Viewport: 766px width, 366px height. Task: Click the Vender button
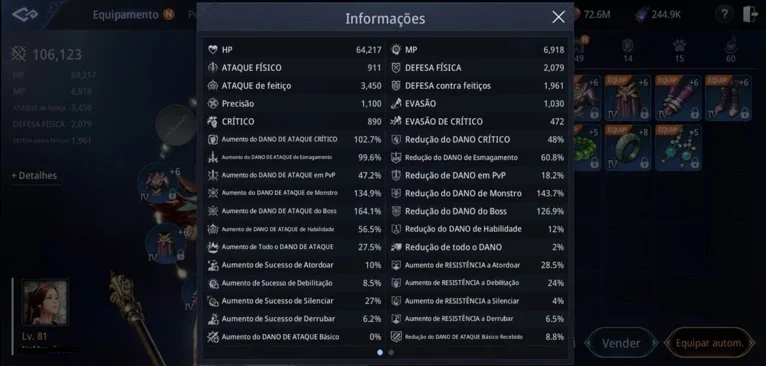pos(621,343)
